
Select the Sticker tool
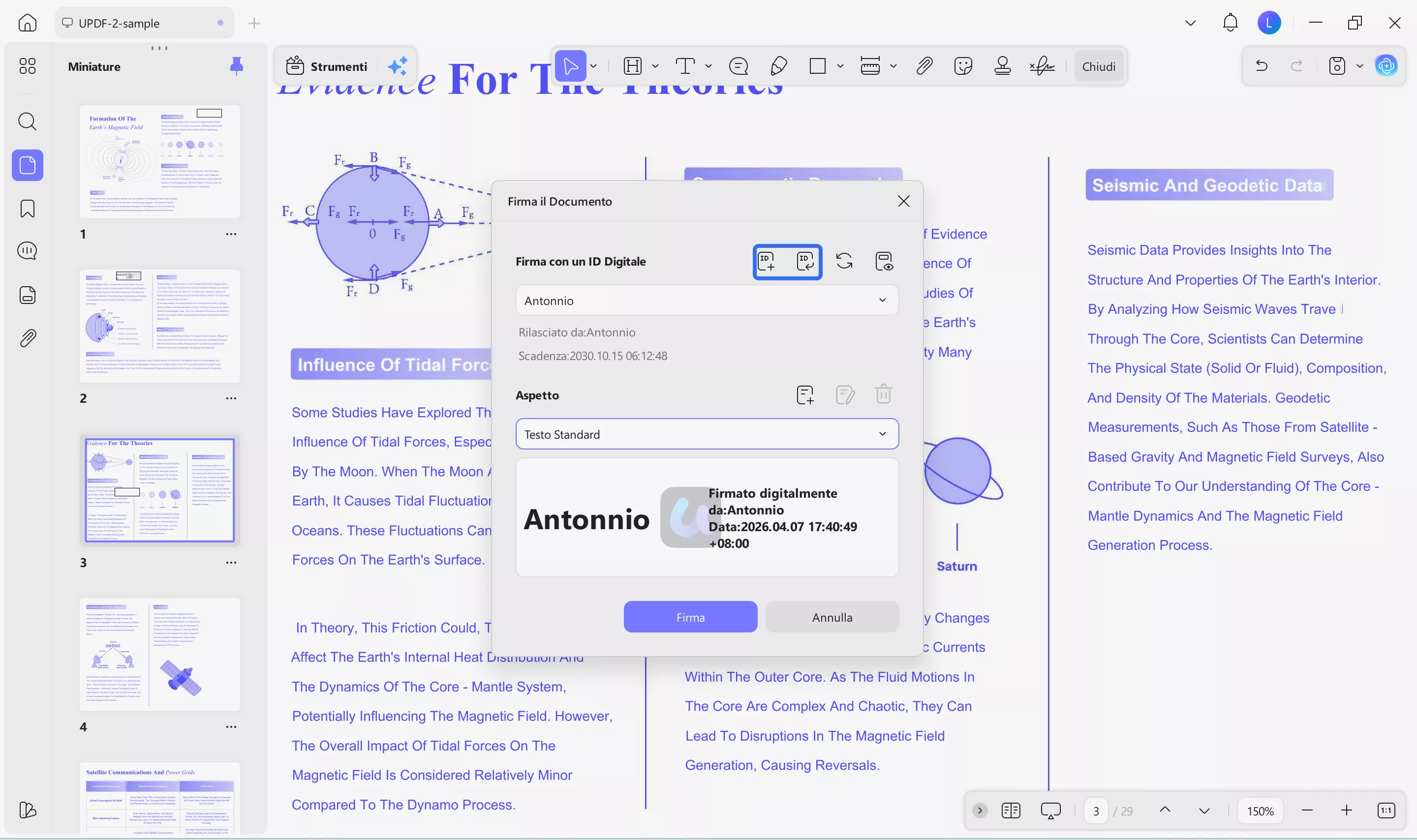tap(962, 66)
